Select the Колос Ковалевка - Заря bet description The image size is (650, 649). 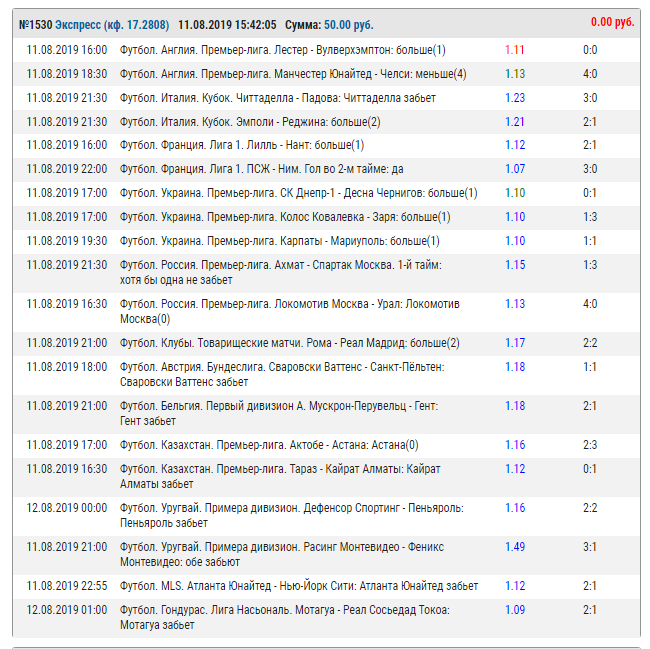click(x=285, y=218)
